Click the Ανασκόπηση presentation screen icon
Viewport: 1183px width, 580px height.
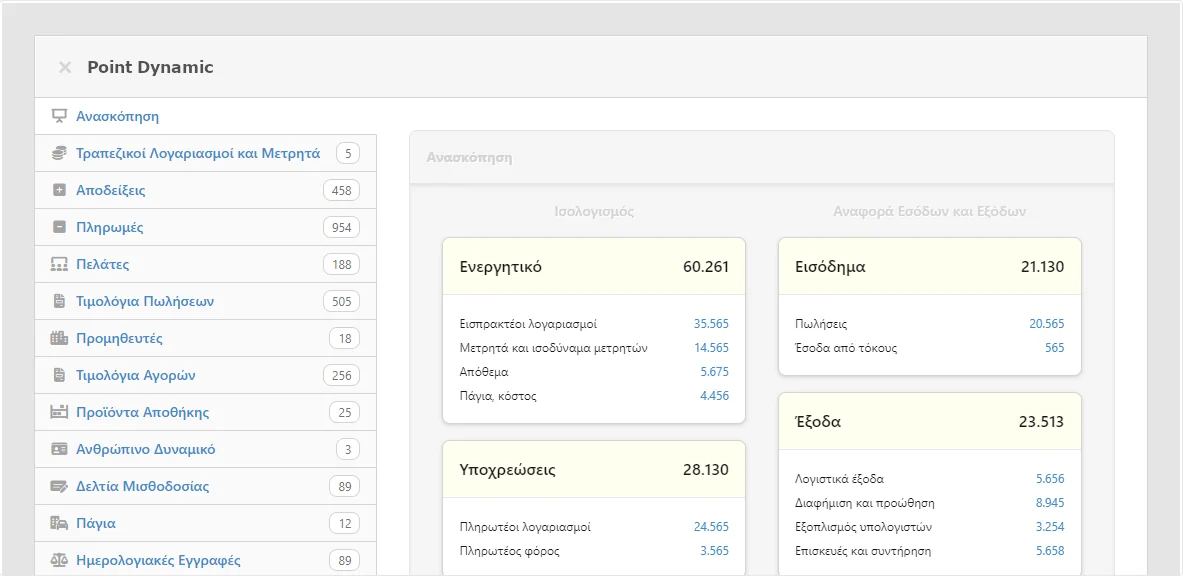pyautogui.click(x=59, y=116)
